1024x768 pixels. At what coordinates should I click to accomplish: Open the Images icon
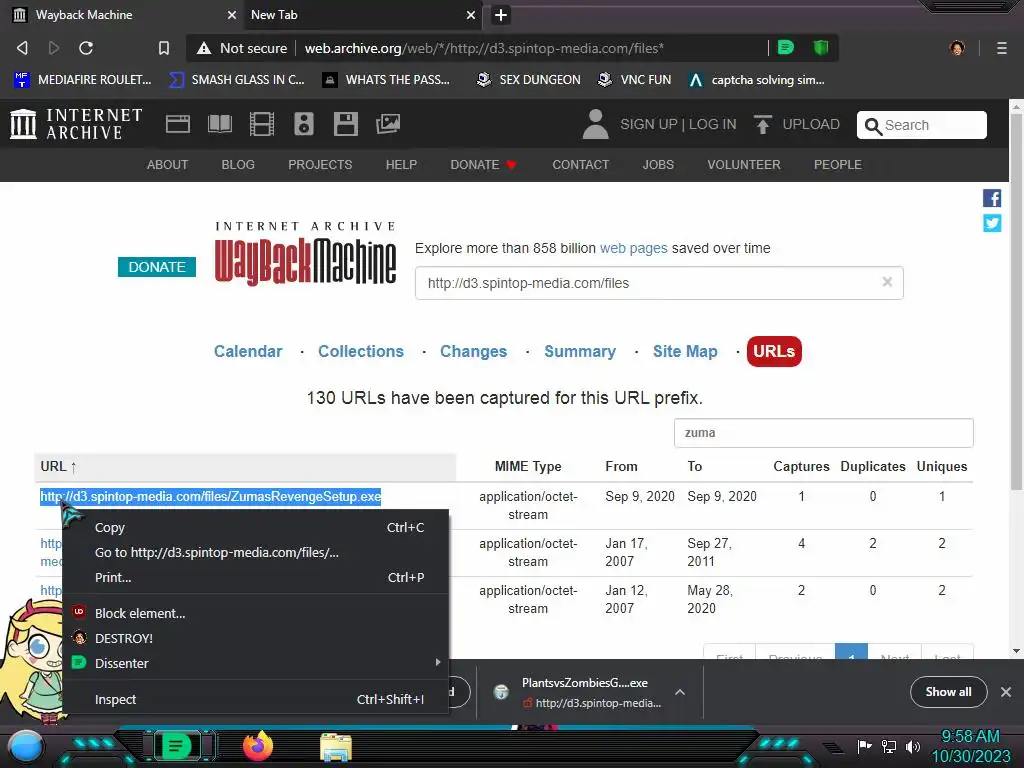click(387, 124)
